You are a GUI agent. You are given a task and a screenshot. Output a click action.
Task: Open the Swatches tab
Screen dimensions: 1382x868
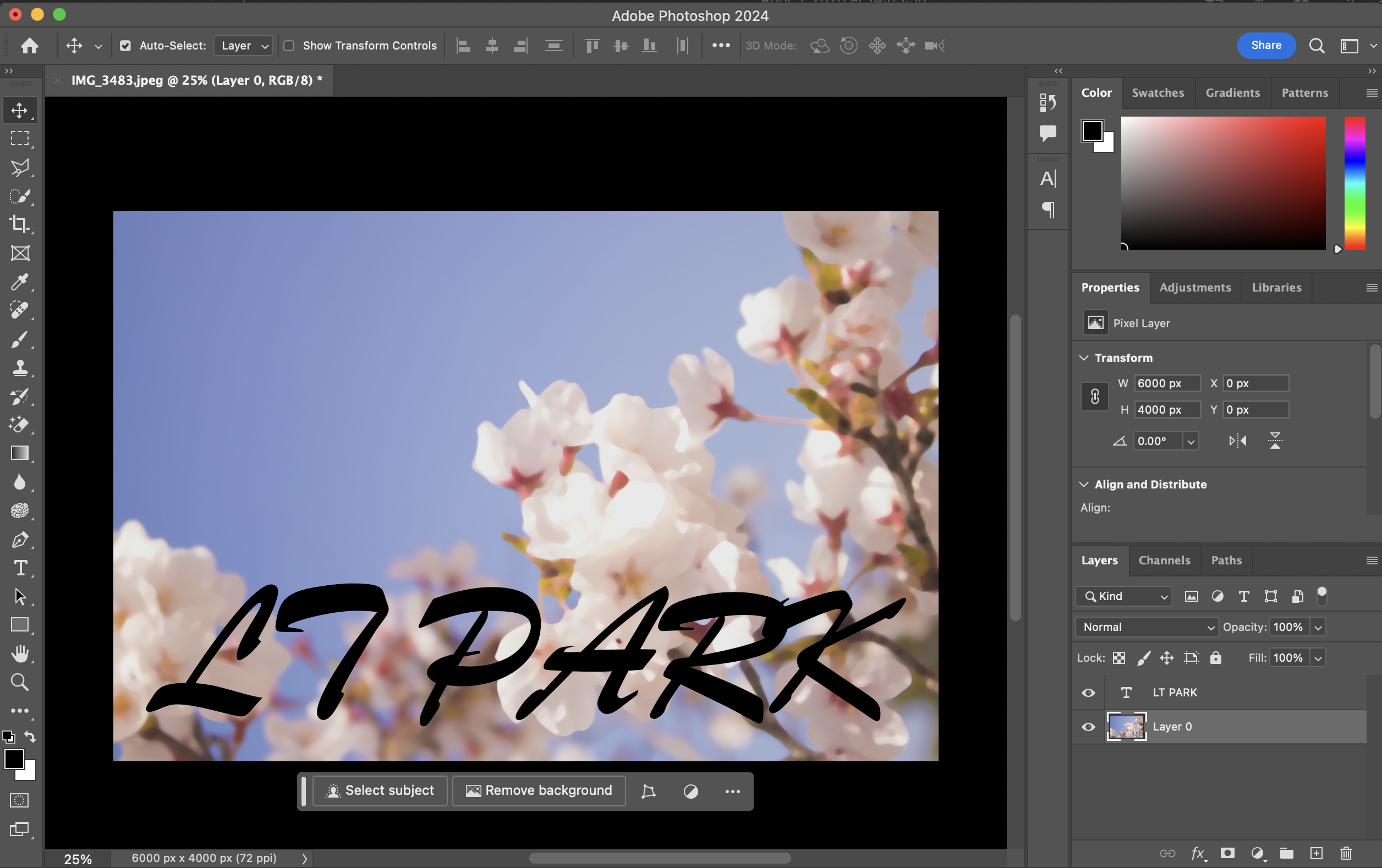coord(1158,93)
